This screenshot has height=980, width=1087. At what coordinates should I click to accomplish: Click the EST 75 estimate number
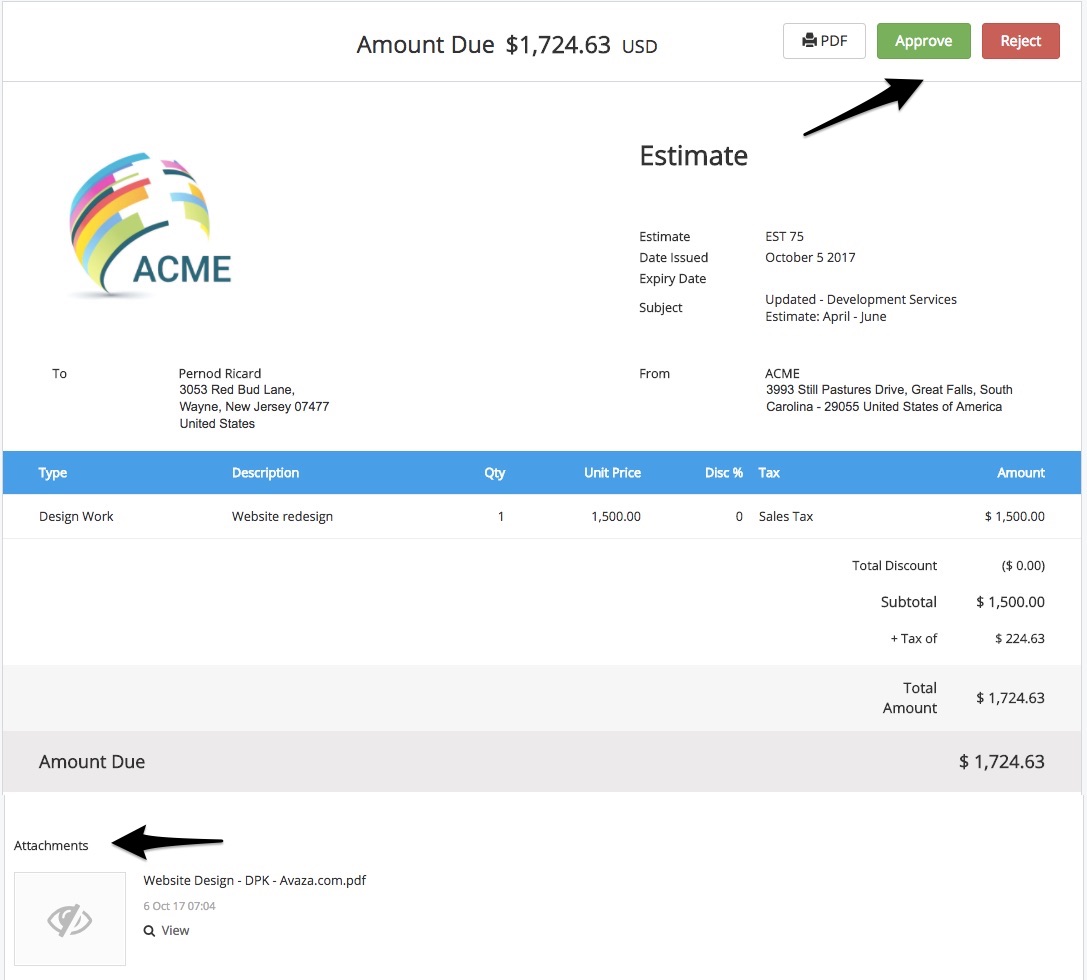[784, 236]
